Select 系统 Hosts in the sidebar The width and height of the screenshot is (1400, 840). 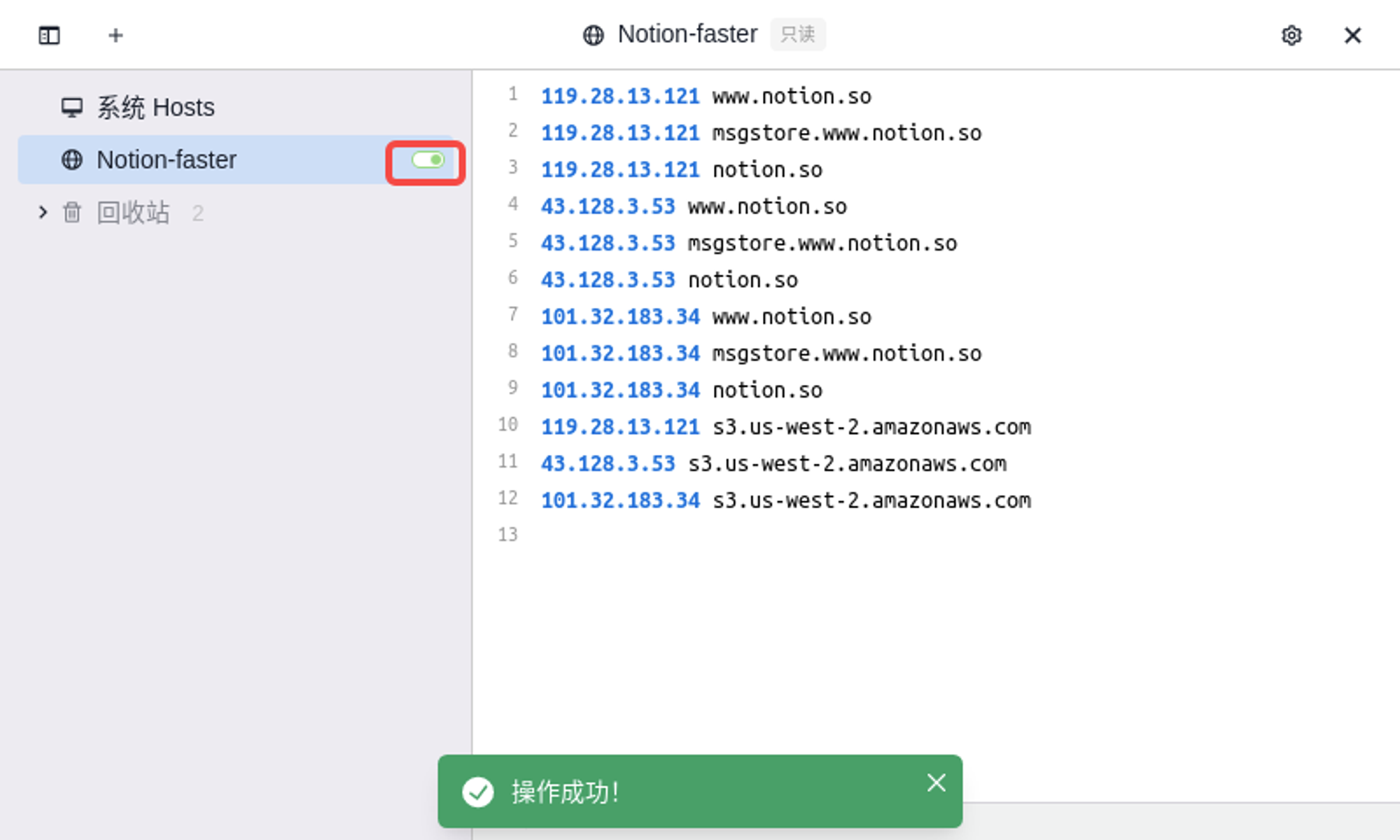(x=155, y=108)
